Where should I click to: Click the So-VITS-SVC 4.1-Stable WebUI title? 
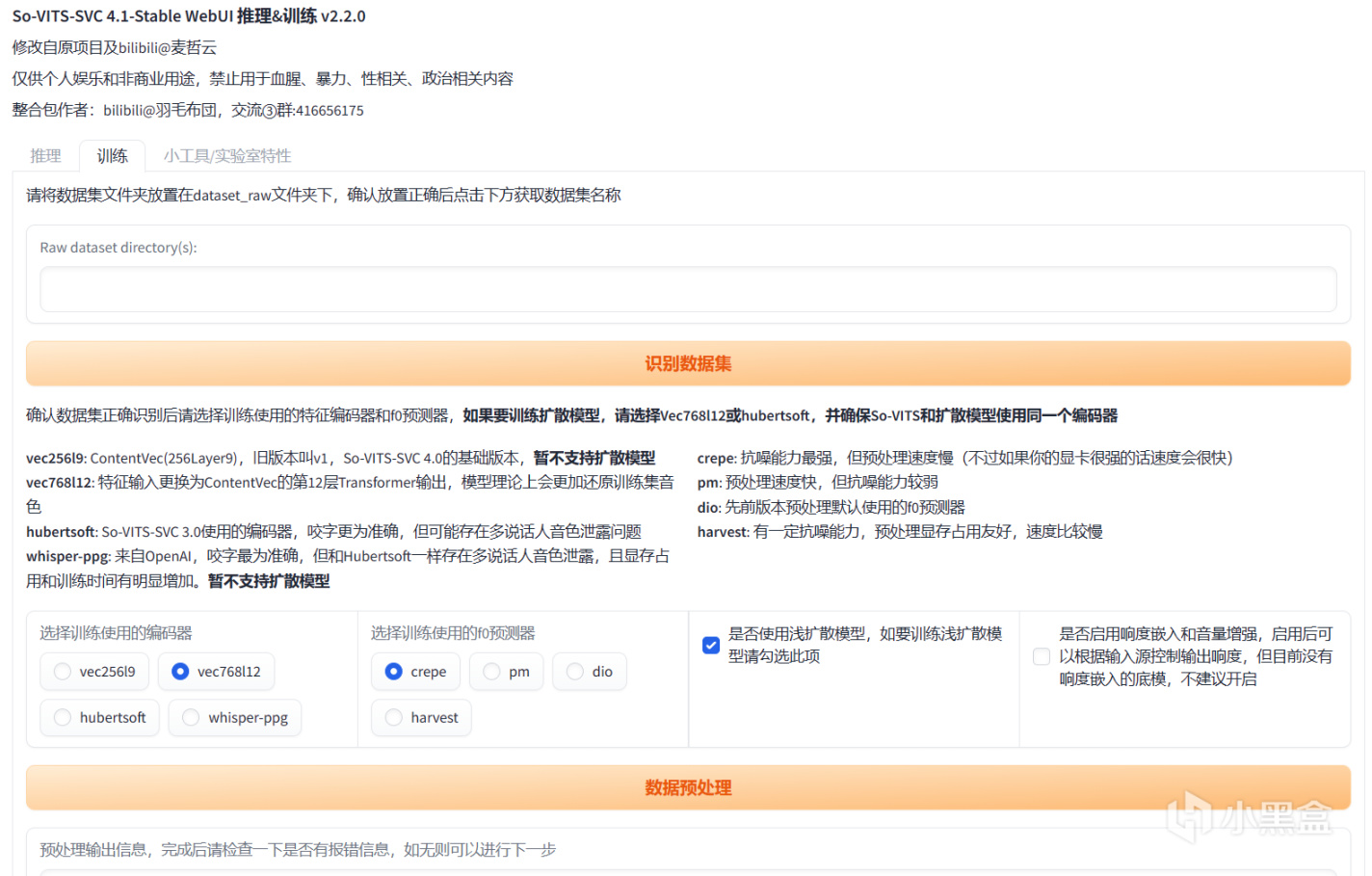tap(189, 16)
